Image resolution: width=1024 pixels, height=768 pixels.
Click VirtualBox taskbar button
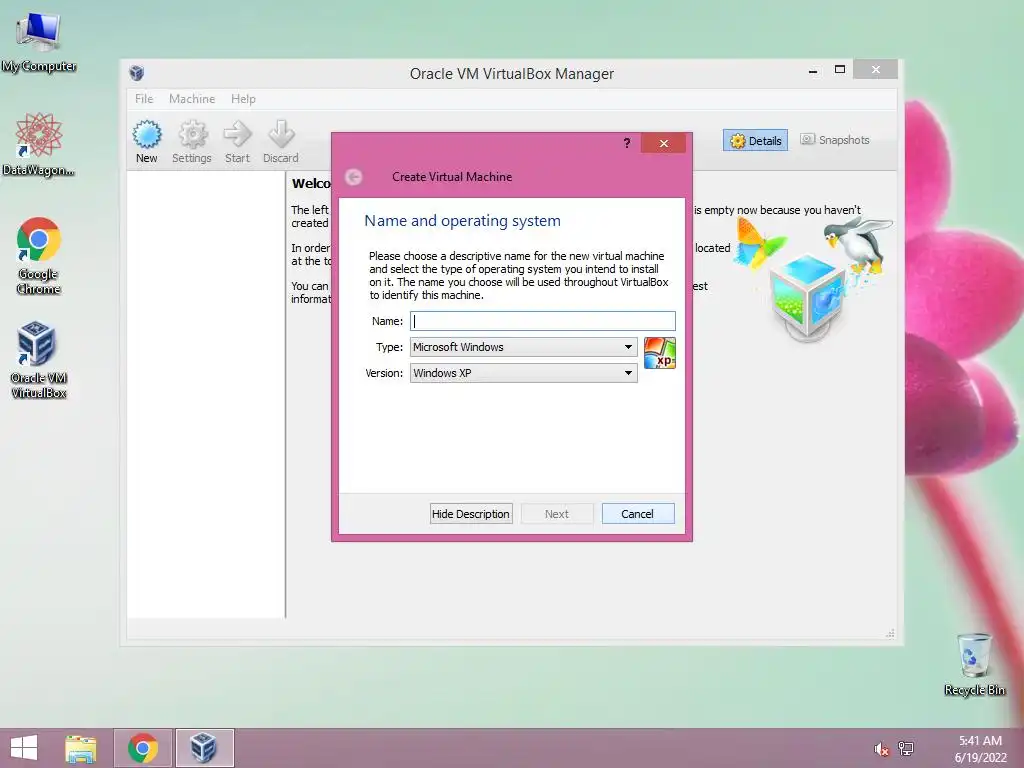[x=204, y=748]
